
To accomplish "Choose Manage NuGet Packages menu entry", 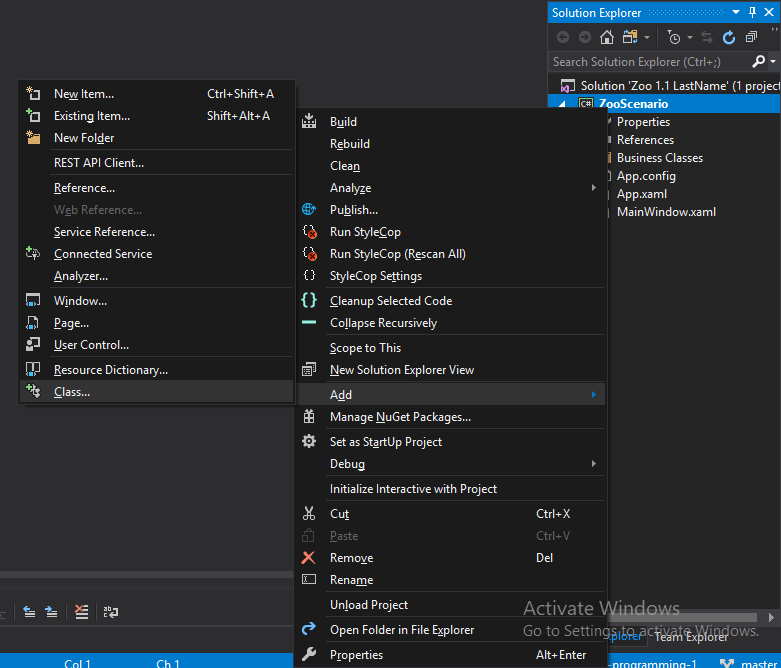I will pyautogui.click(x=400, y=417).
